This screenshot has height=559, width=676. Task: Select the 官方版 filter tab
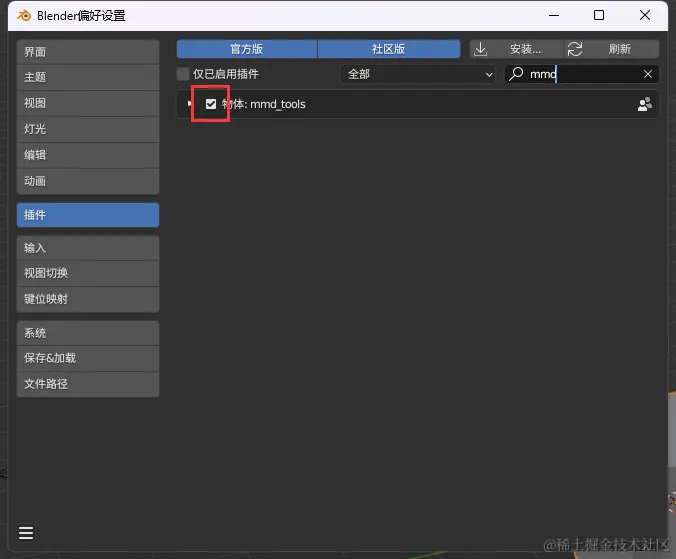click(247, 49)
